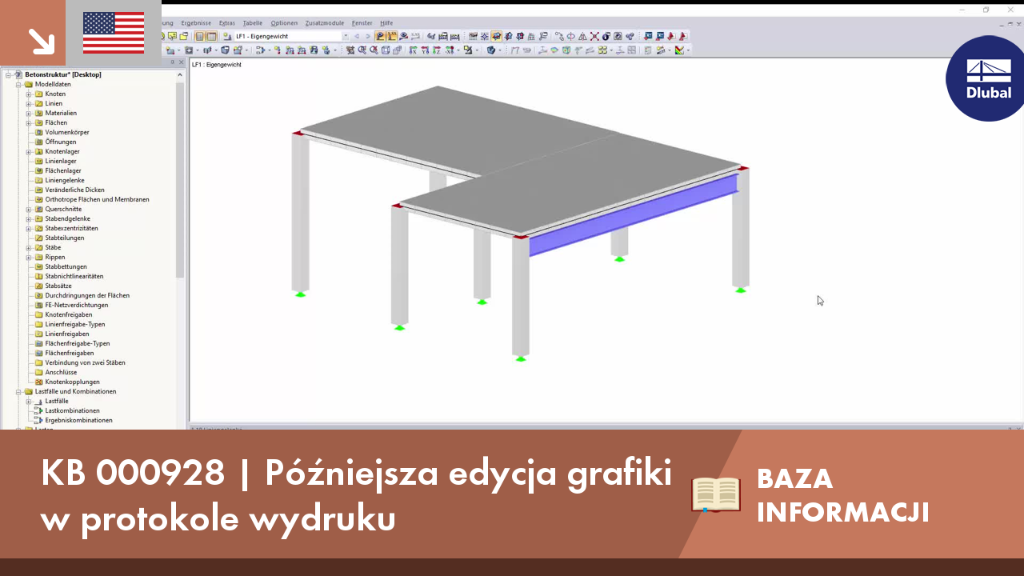1024x576 pixels.
Task: Select Lastkombinationen in the navigator tree
Action: (72, 411)
